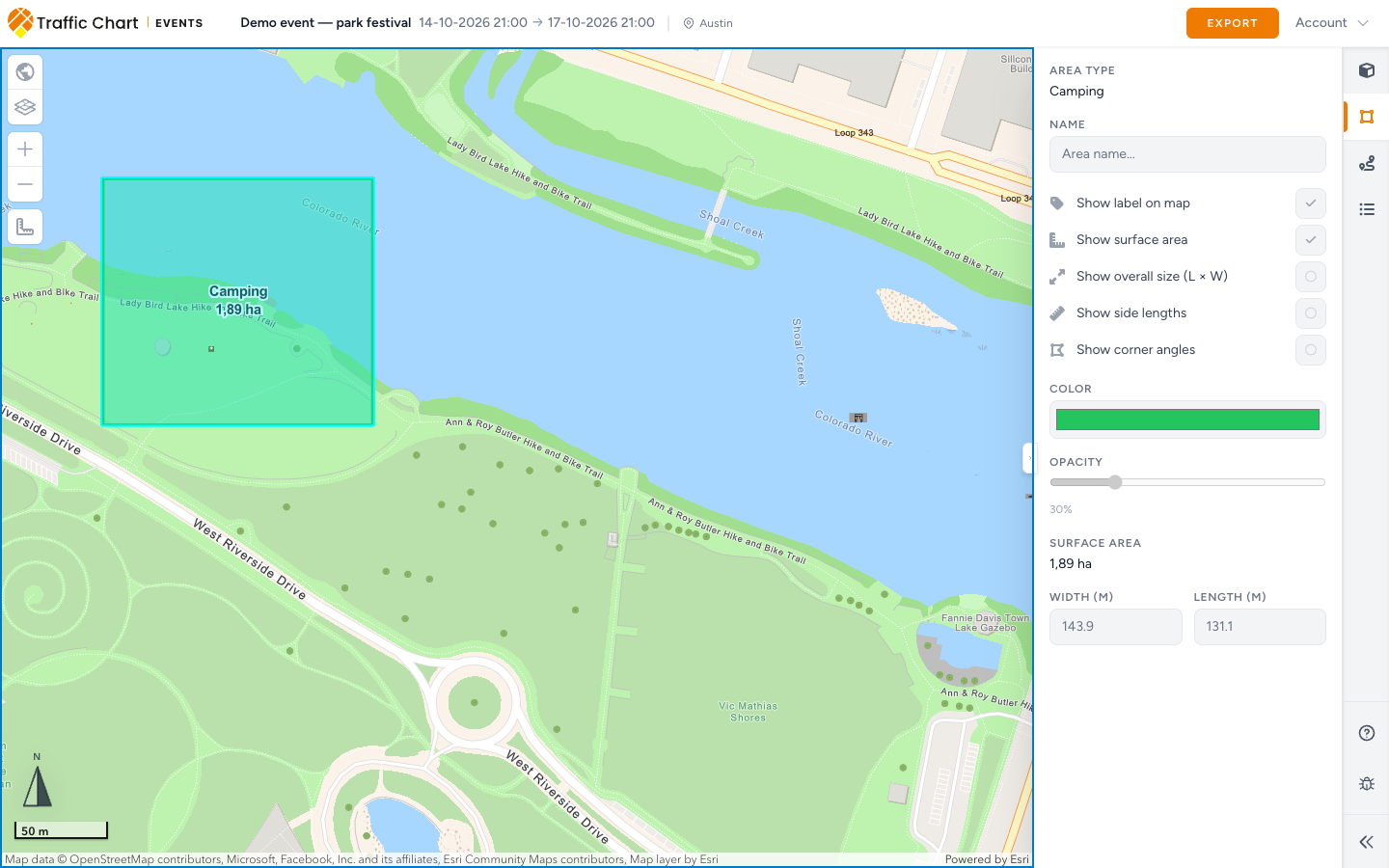
Task: Open the Account dropdown menu
Action: coord(1331,23)
